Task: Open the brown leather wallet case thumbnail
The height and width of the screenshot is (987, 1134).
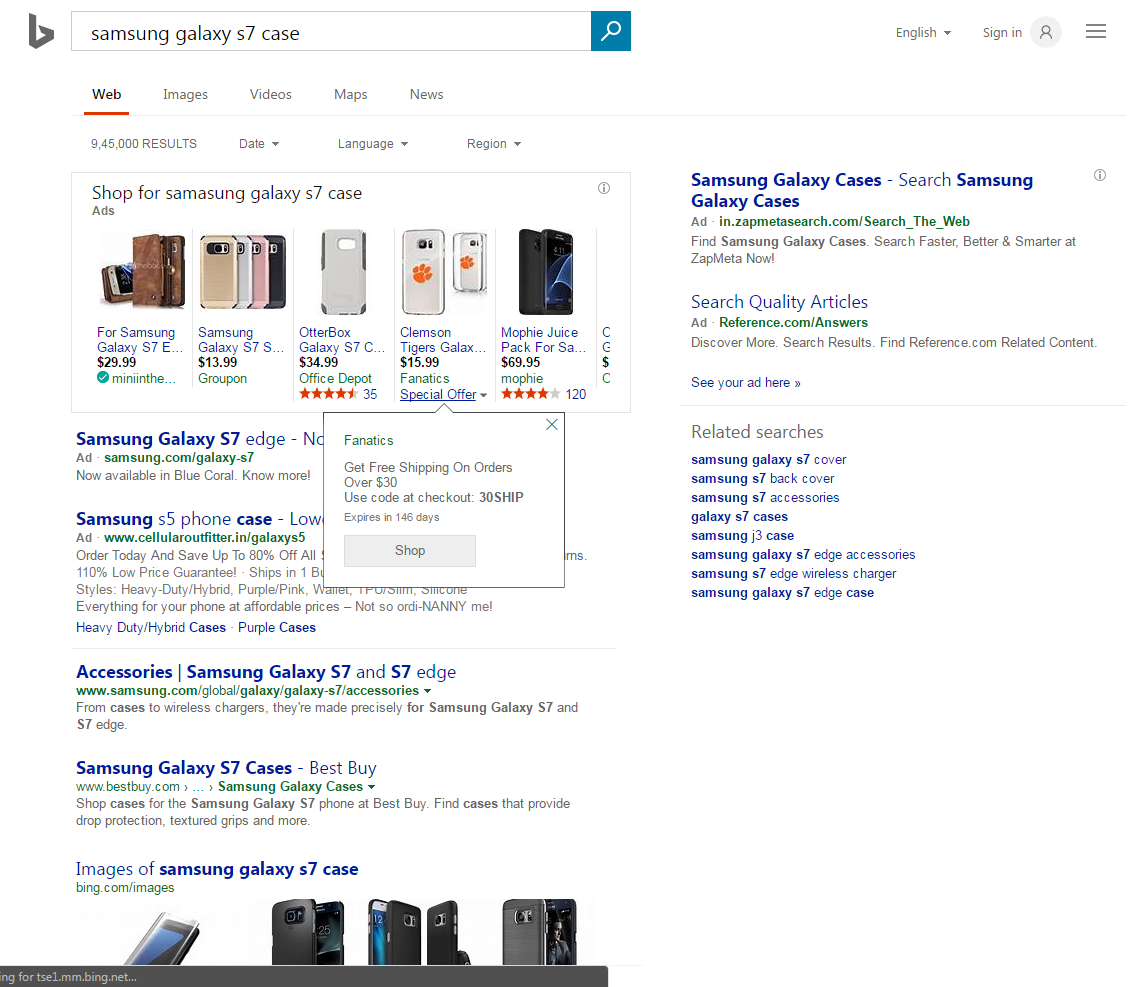Action: point(142,273)
